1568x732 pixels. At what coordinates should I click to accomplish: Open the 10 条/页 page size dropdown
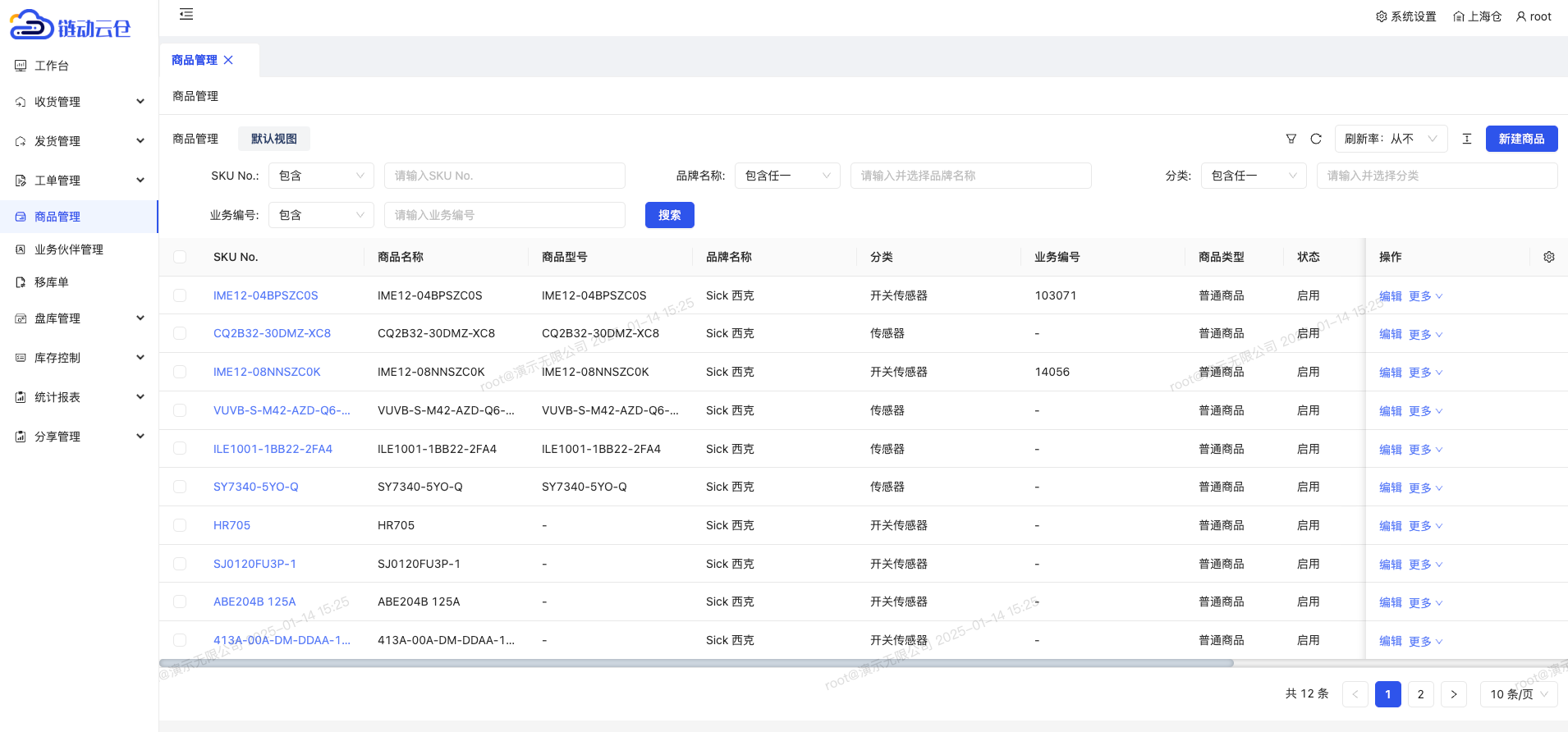point(1518,694)
